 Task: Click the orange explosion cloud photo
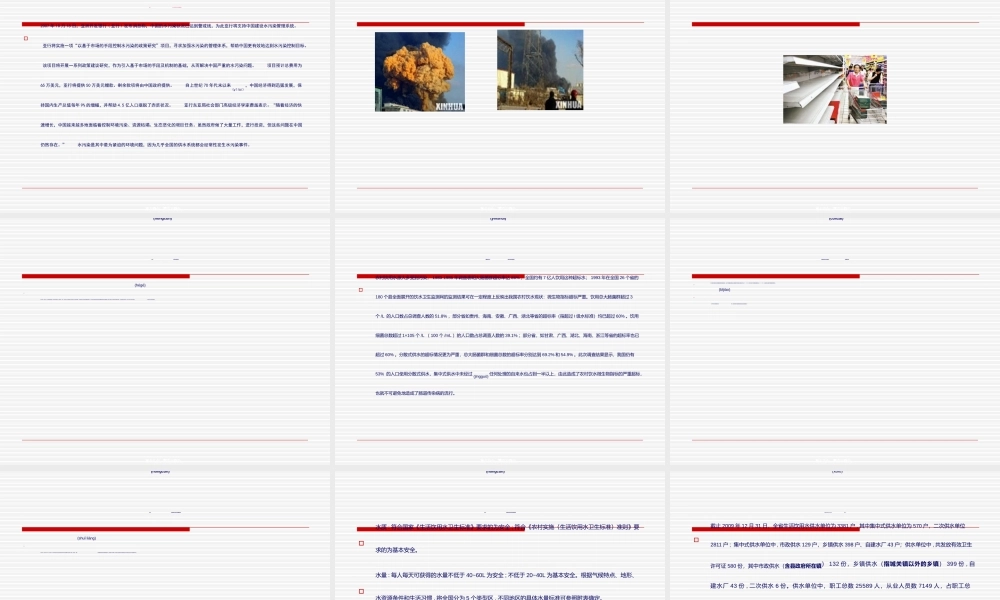419,71
